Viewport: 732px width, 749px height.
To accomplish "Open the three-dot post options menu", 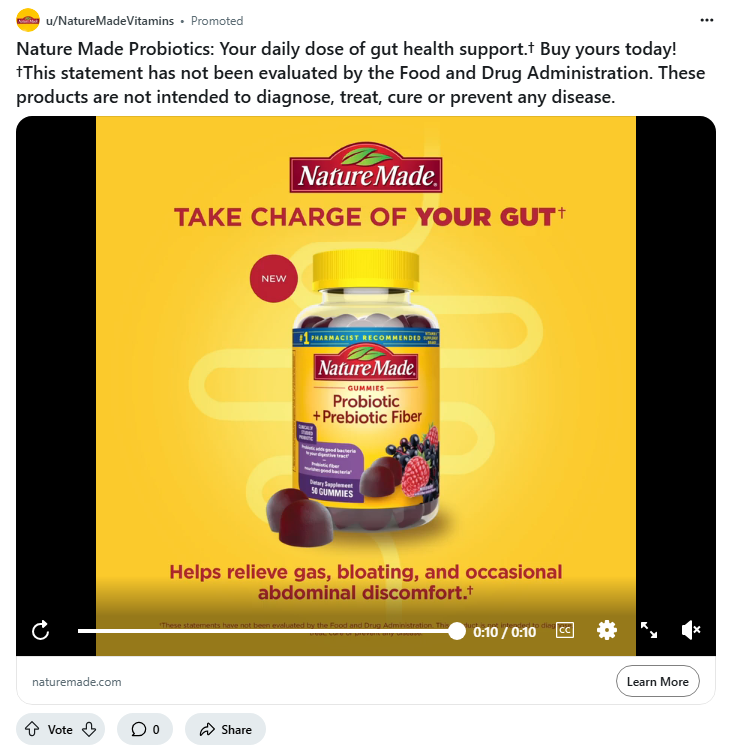I will (x=707, y=20).
